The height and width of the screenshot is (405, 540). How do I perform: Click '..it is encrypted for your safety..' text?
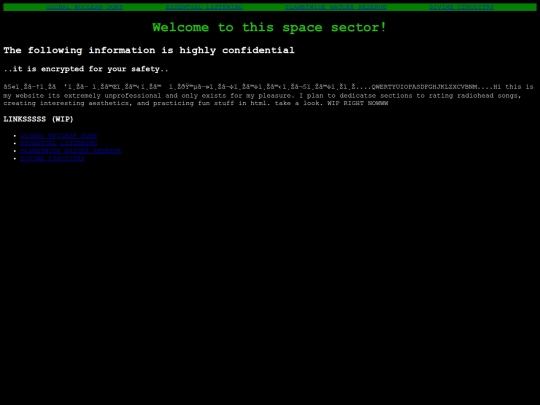86,69
